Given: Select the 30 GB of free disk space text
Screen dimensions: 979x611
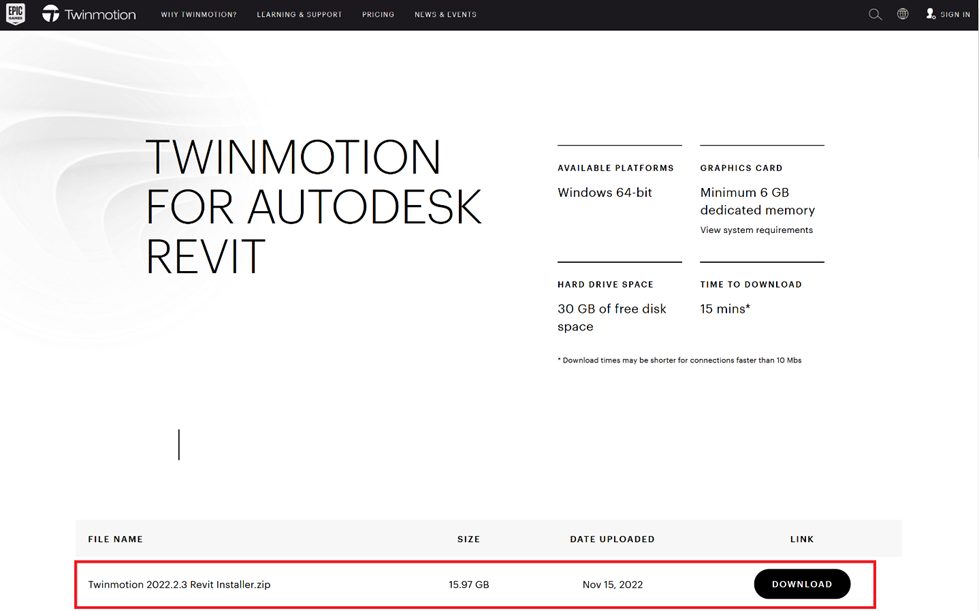Looking at the screenshot, I should coord(612,318).
